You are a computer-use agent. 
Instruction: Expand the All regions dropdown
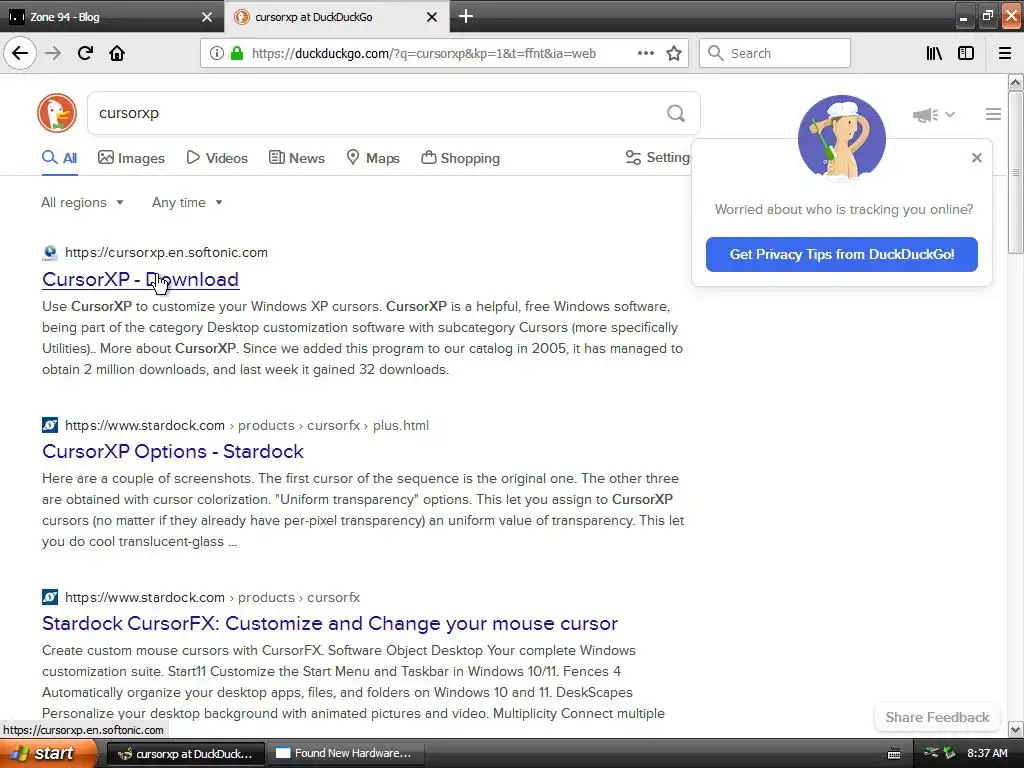pyautogui.click(x=82, y=202)
